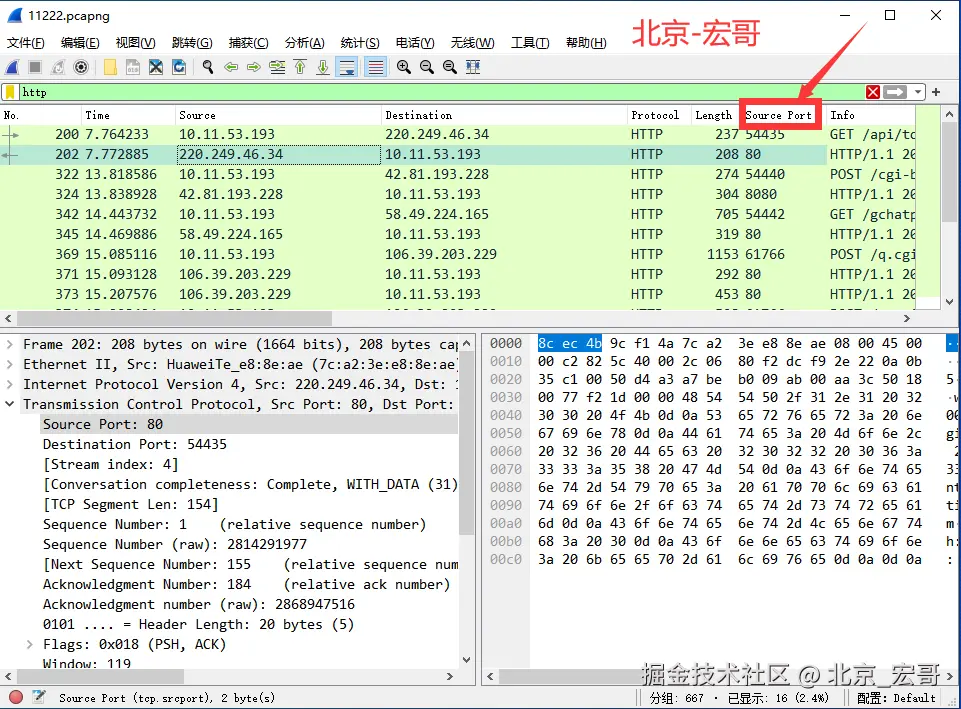
Task: Save this capture file icon
Action: click(133, 67)
